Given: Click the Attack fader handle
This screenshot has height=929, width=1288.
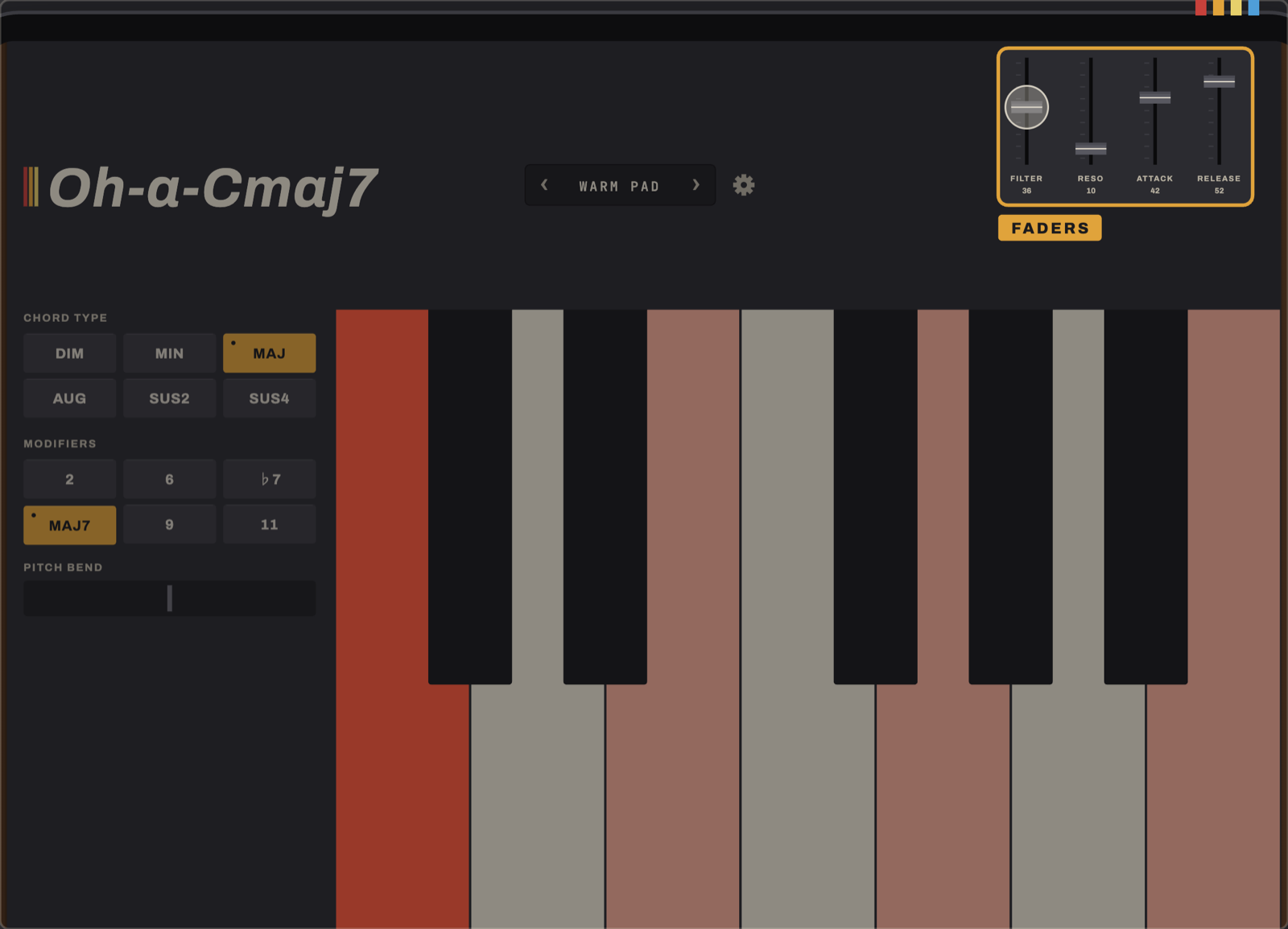Looking at the screenshot, I should [1154, 98].
